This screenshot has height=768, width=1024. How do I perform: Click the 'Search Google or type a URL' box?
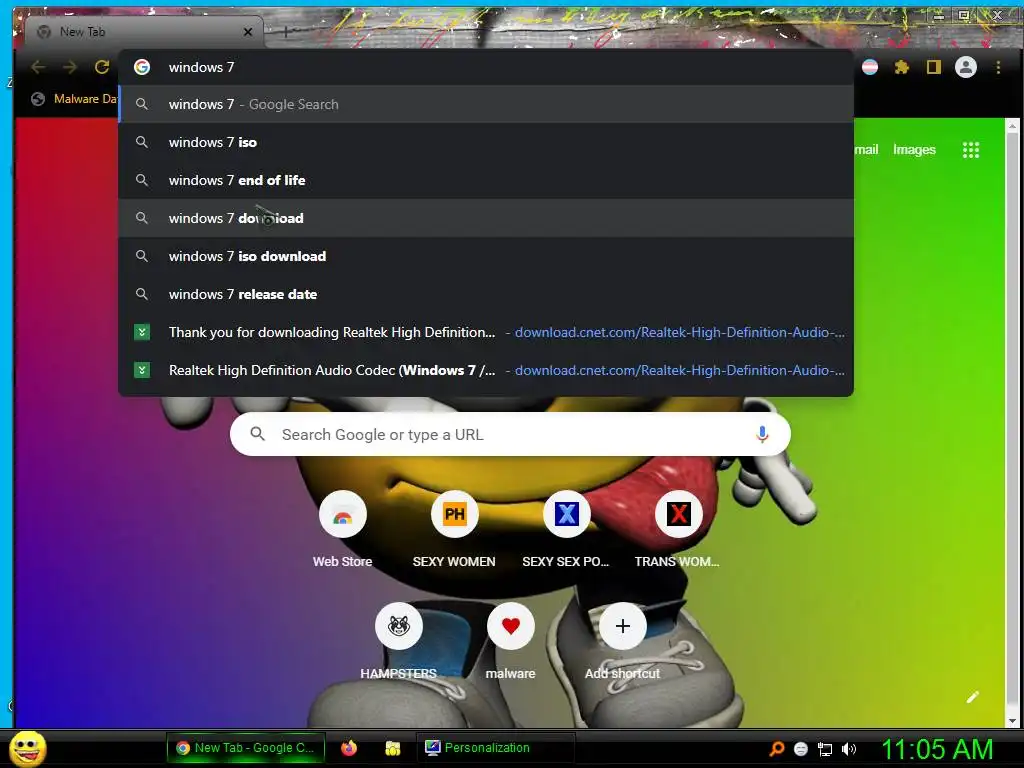click(510, 434)
